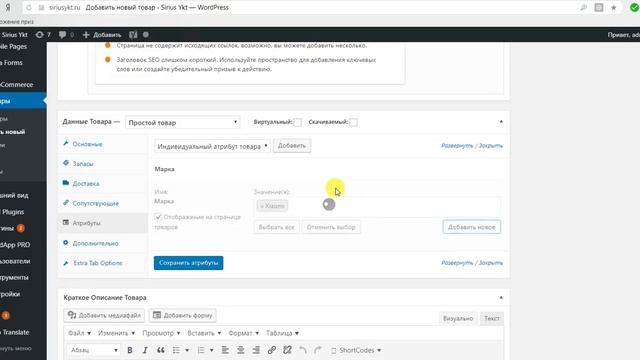Screen dimensions: 640x360
Task: Open Plugins in the admin sidebar
Action: click(x=12, y=212)
